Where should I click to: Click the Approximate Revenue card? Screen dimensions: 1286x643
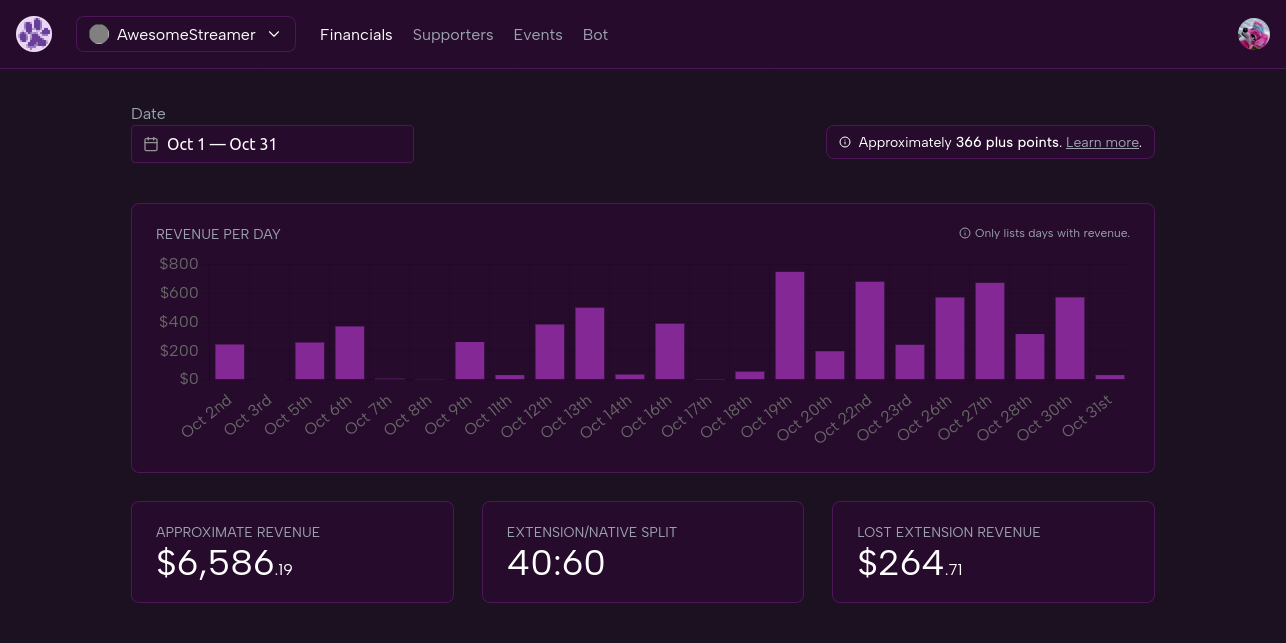pyautogui.click(x=292, y=551)
